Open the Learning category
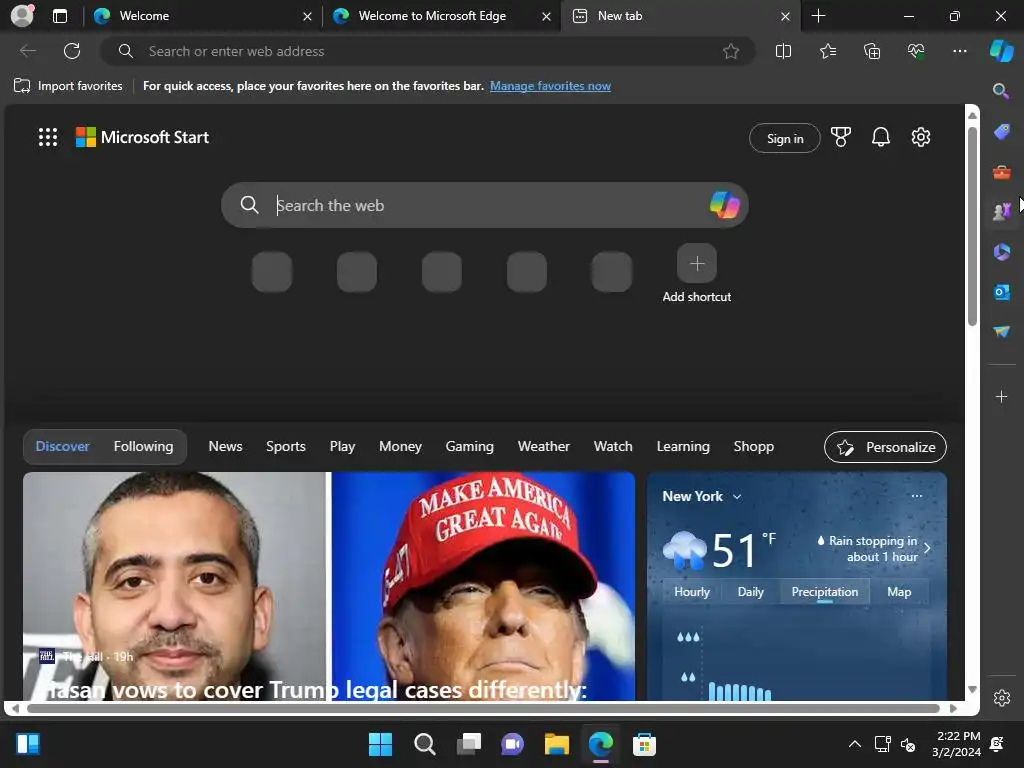 pos(683,447)
